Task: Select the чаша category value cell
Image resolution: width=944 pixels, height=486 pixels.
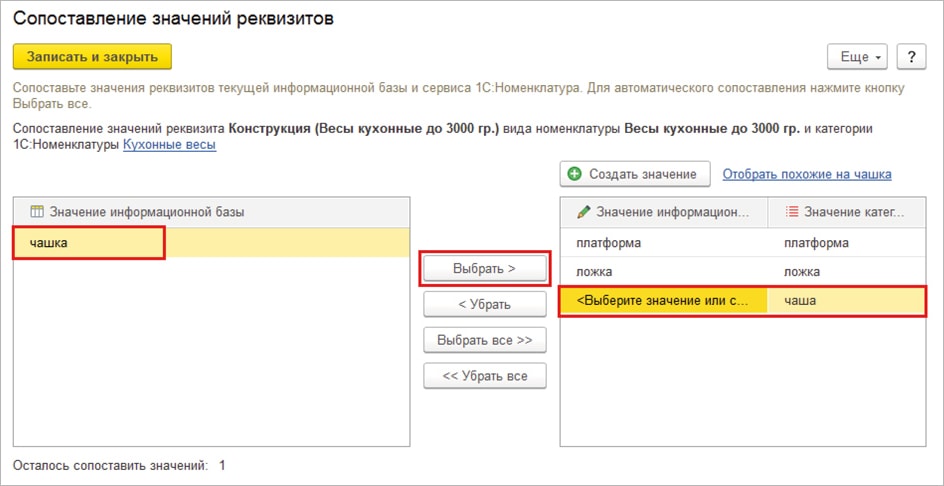Action: tap(800, 301)
